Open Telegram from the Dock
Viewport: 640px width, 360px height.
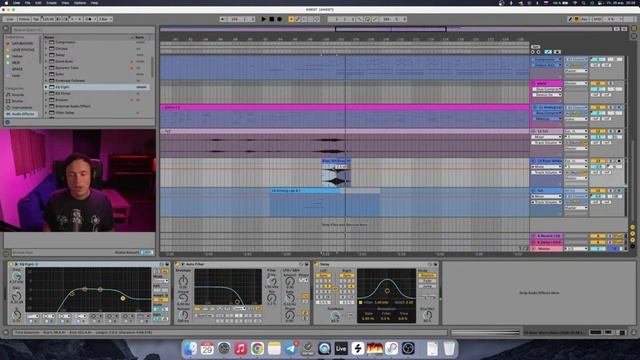point(291,349)
